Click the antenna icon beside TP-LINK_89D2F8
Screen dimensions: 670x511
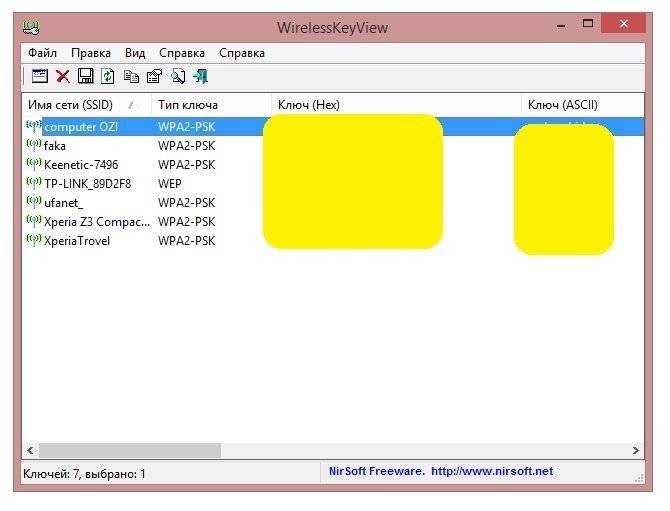(x=34, y=183)
